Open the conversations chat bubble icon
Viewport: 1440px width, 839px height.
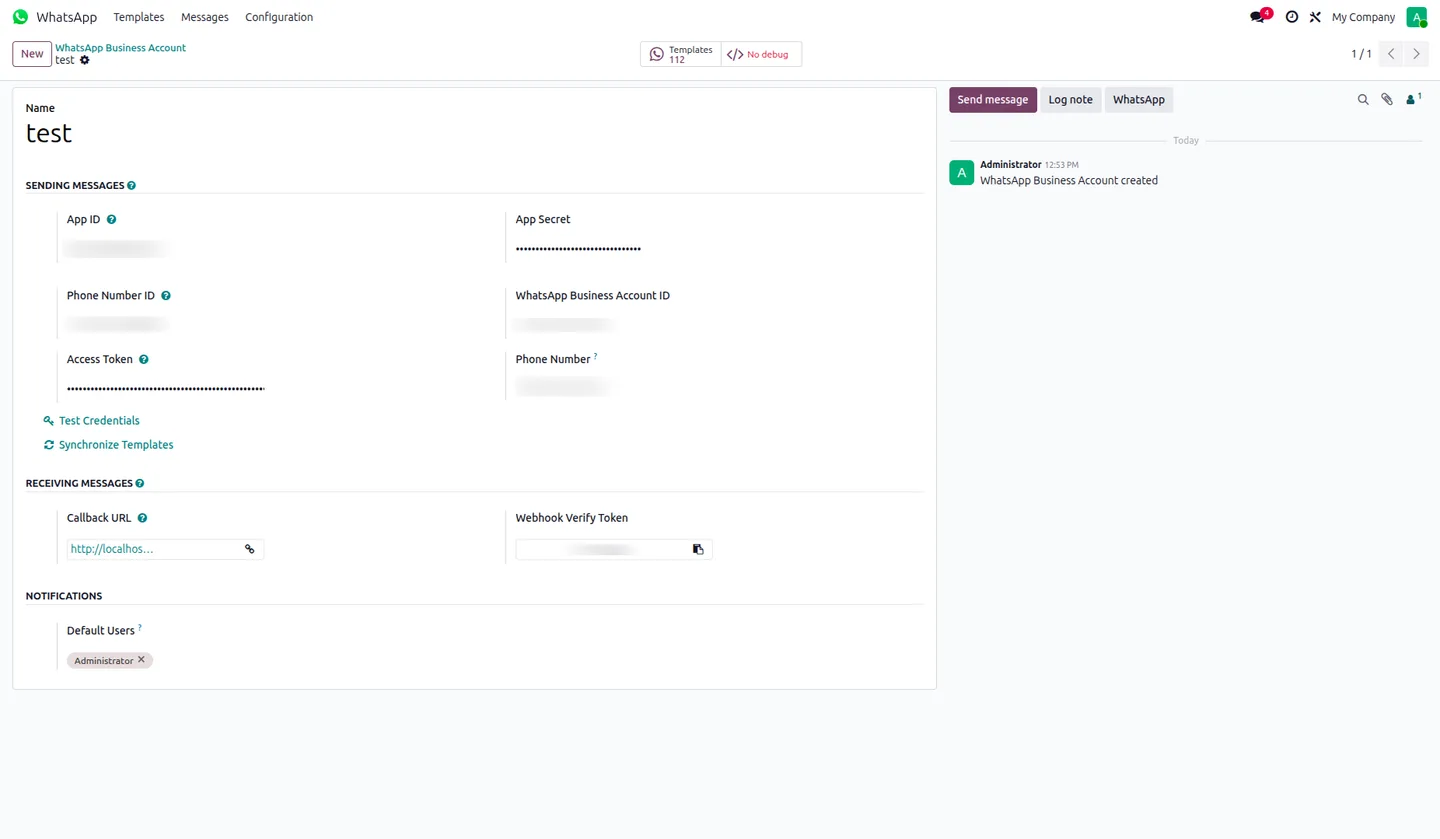point(1258,17)
